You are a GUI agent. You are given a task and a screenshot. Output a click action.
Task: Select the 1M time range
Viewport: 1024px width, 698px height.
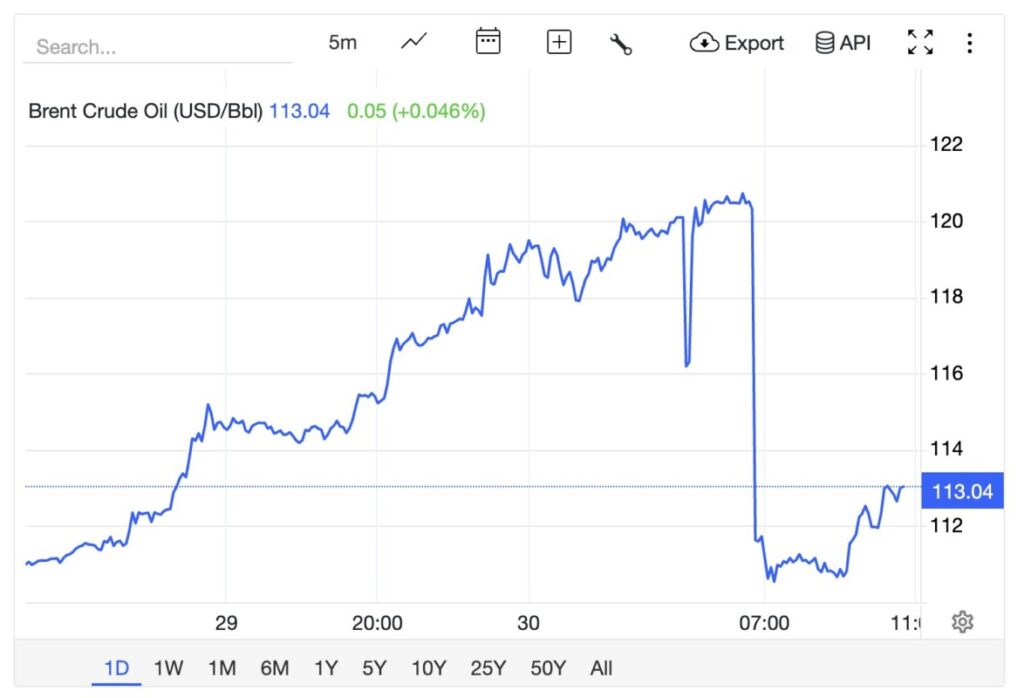pyautogui.click(x=222, y=668)
